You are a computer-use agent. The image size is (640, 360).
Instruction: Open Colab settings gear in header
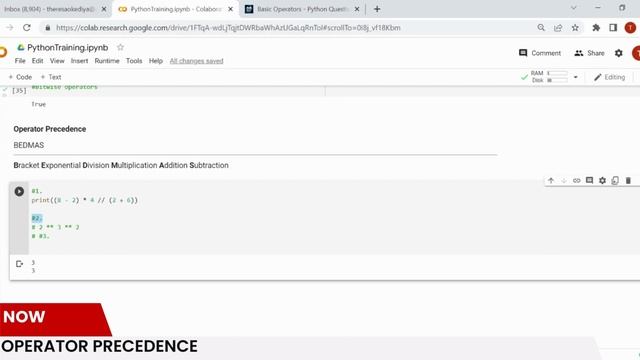pyautogui.click(x=619, y=53)
